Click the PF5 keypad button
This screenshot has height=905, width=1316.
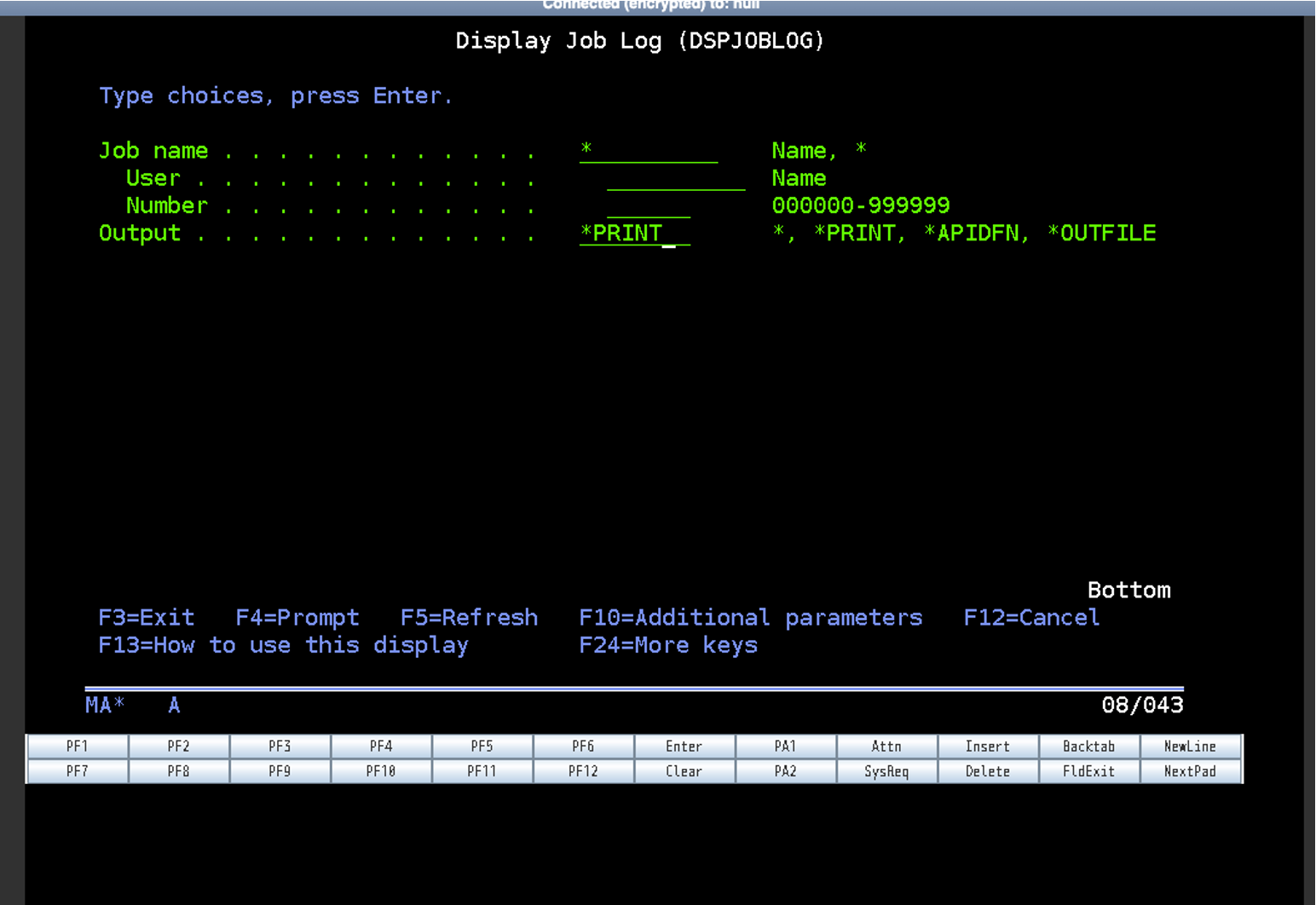[x=482, y=746]
